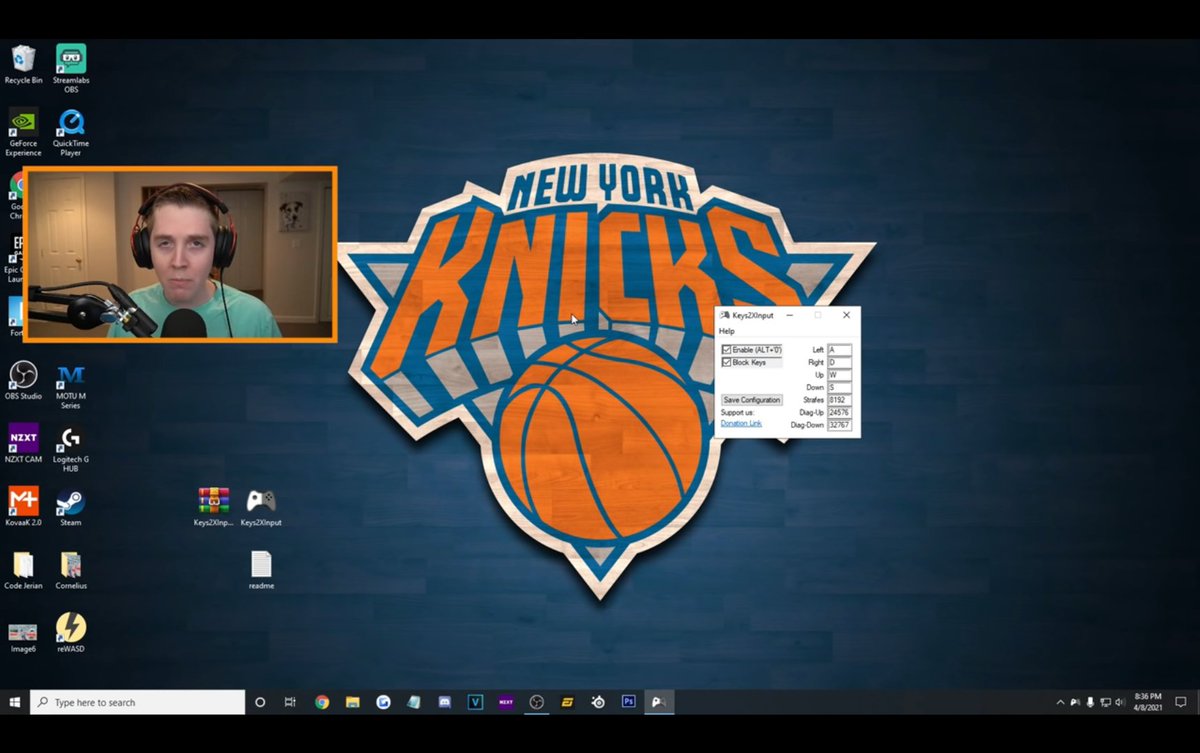The height and width of the screenshot is (753, 1200).
Task: Open Task View on the taskbar
Action: click(290, 702)
